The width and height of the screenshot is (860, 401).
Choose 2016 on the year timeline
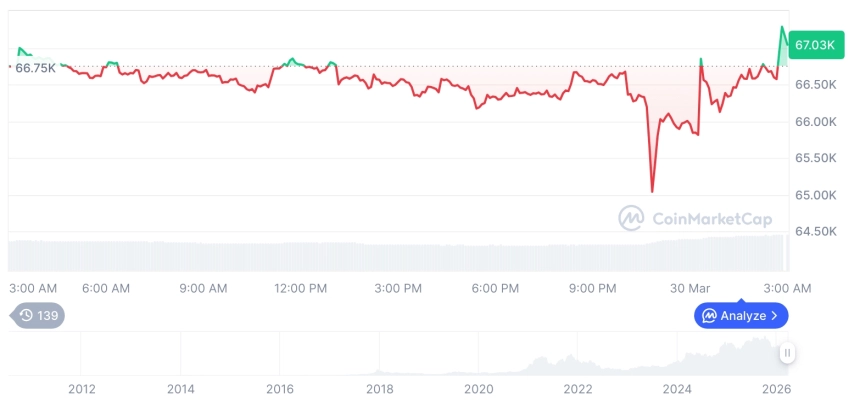click(x=280, y=389)
